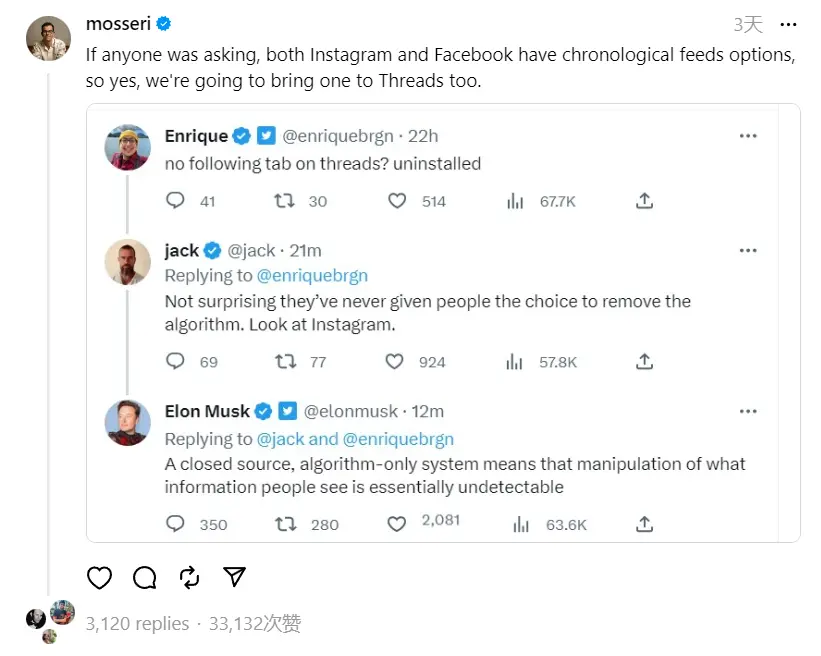
Task: Open more options for mosseri's post
Action: [789, 24]
